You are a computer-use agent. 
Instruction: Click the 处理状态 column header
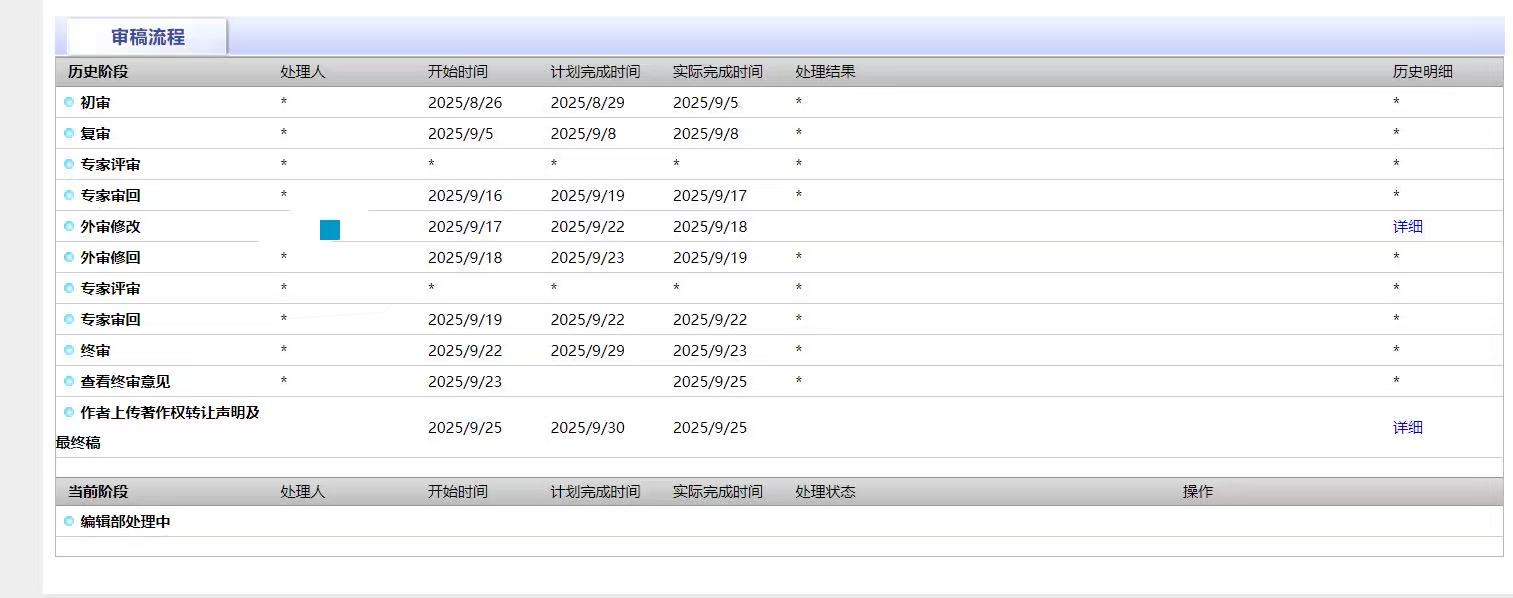click(x=825, y=492)
